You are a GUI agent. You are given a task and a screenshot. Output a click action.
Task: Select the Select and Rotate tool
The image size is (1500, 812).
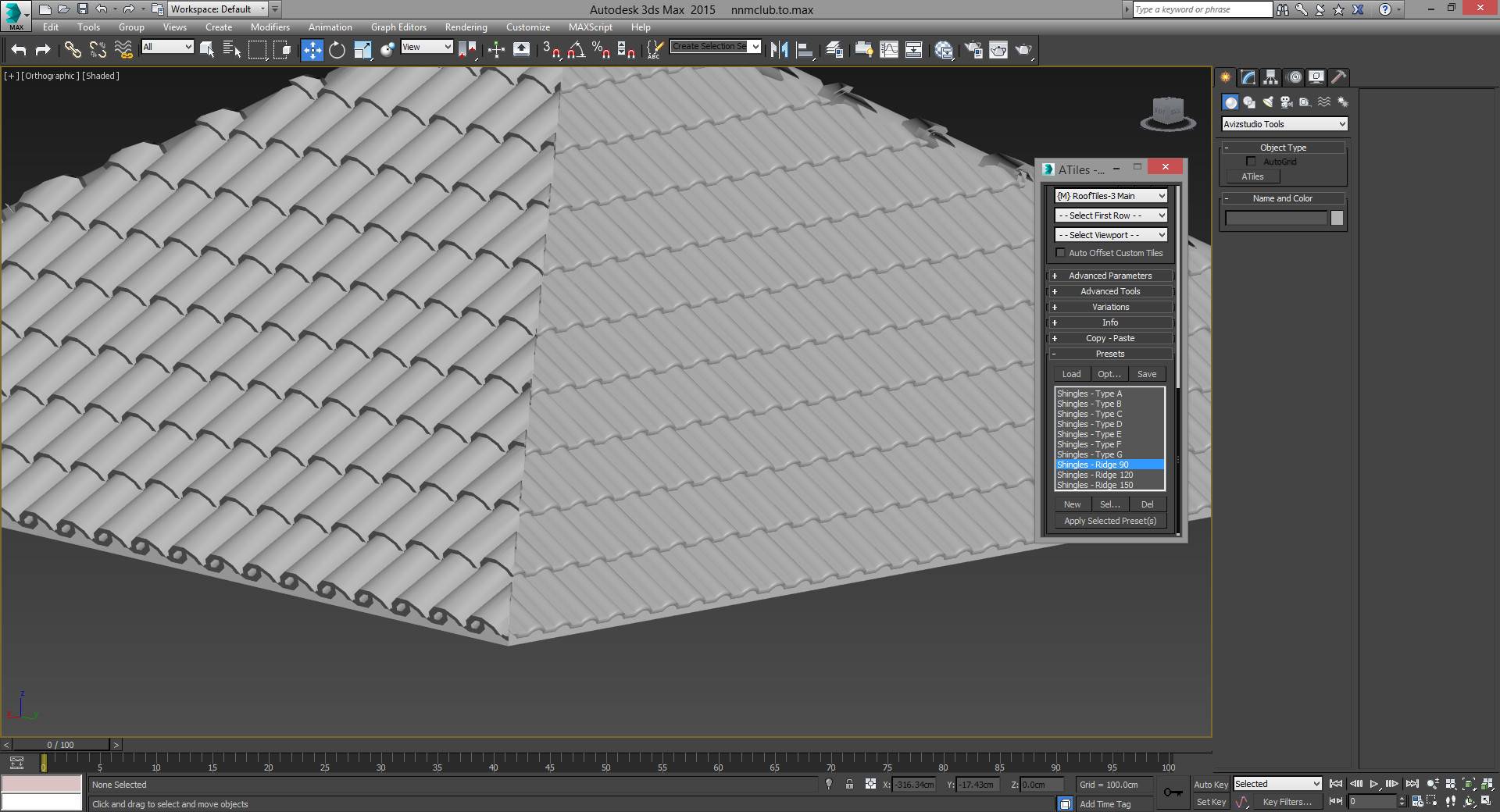point(337,50)
